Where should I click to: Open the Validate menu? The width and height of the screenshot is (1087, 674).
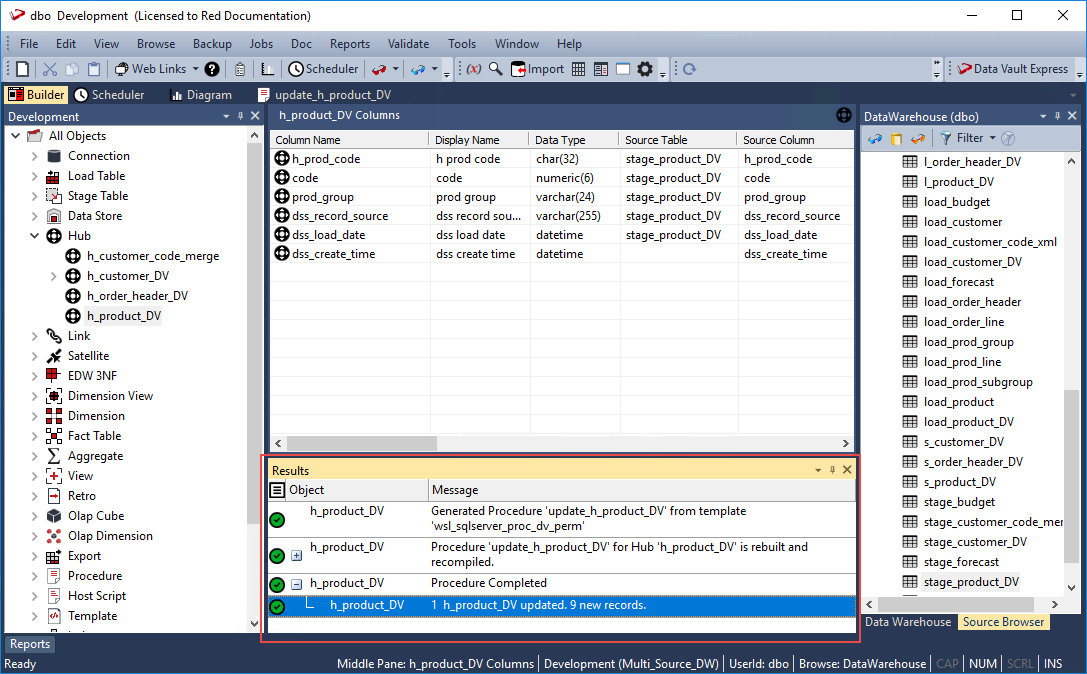(x=408, y=44)
